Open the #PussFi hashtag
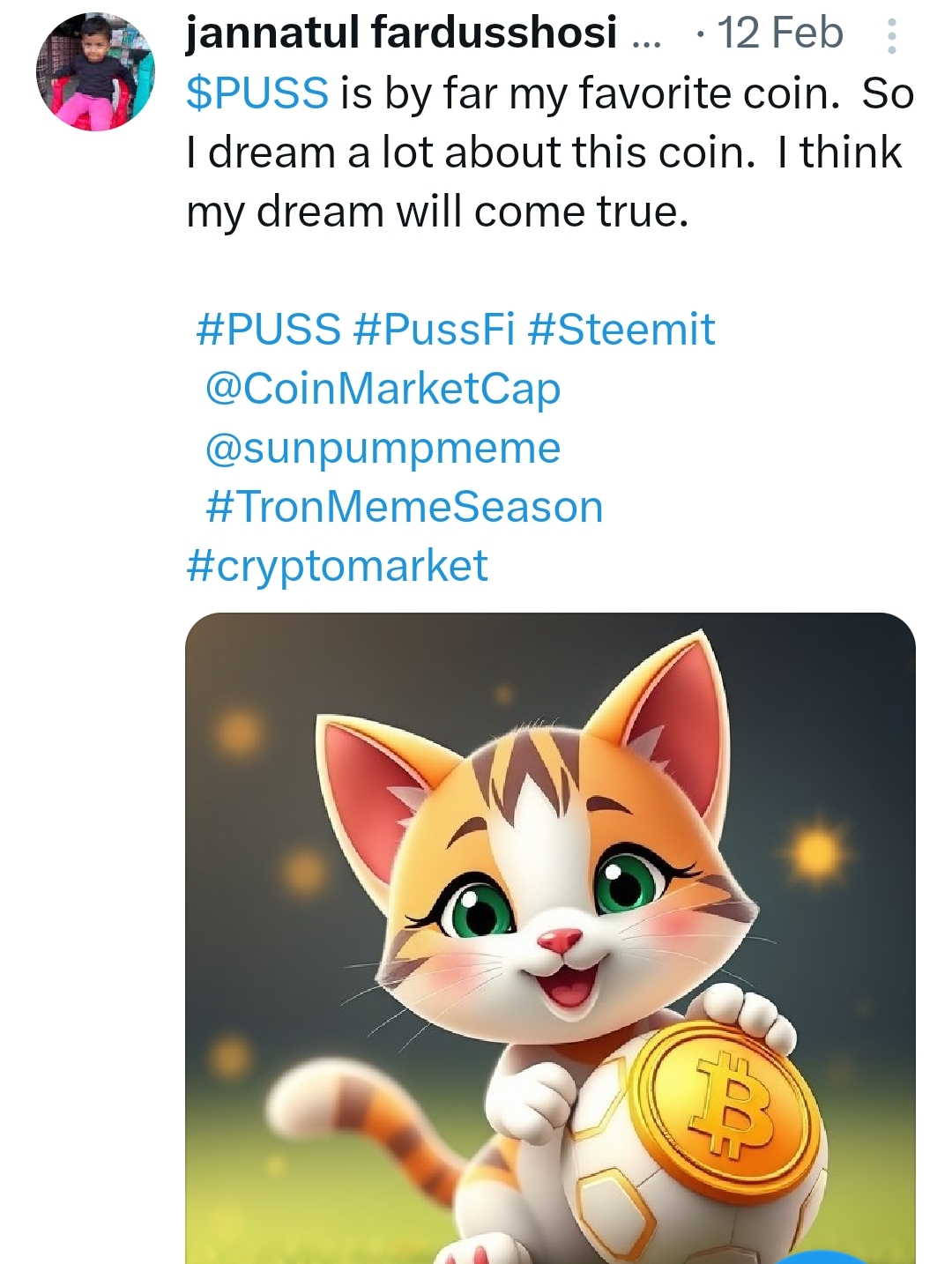Image resolution: width=952 pixels, height=1264 pixels. tap(434, 330)
